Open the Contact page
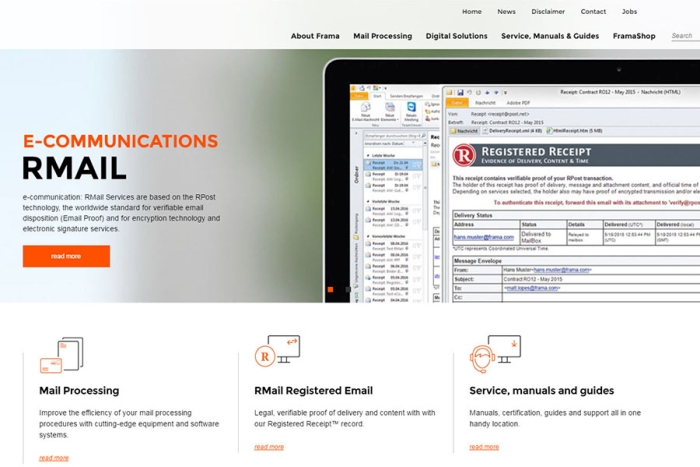 pyautogui.click(x=593, y=12)
